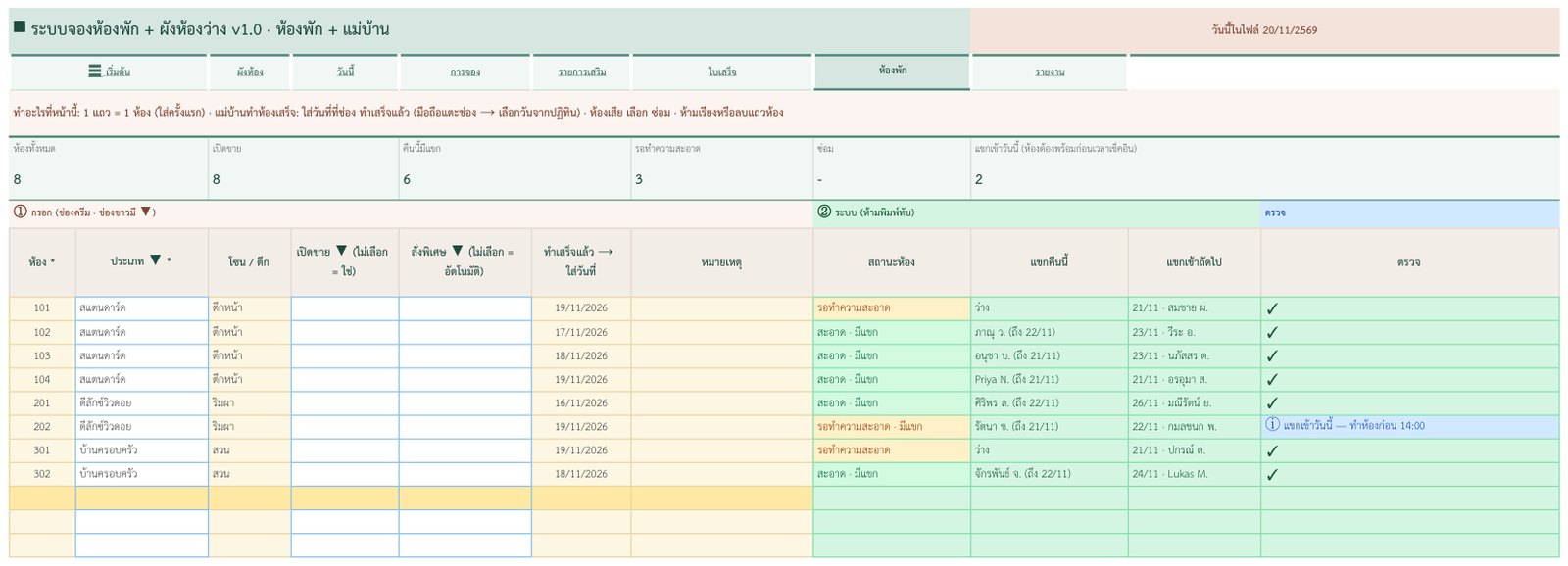Click the check mark in room 102's ตรวจ cell

pos(1272,332)
